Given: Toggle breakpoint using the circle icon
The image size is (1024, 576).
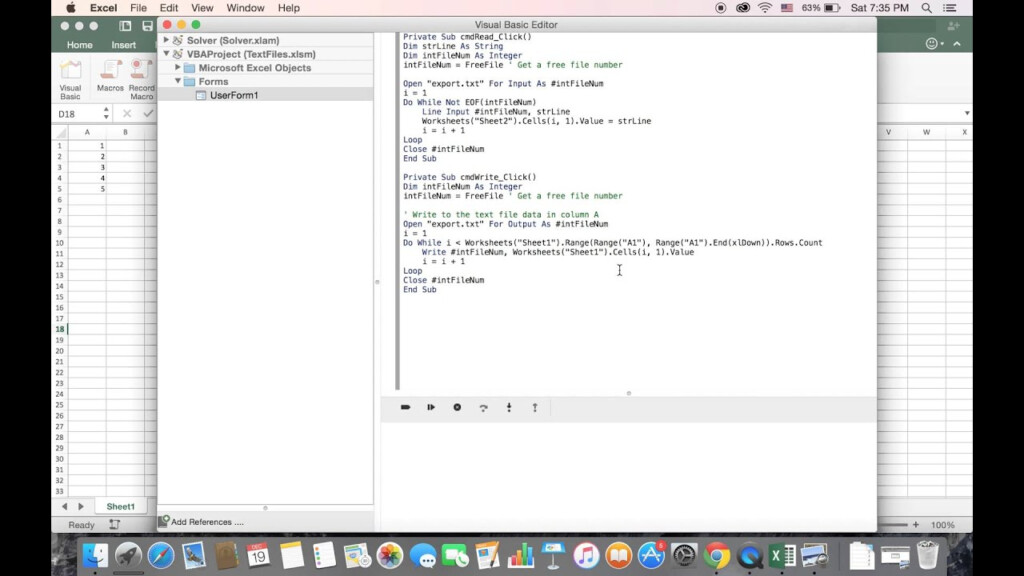Looking at the screenshot, I should pos(457,407).
